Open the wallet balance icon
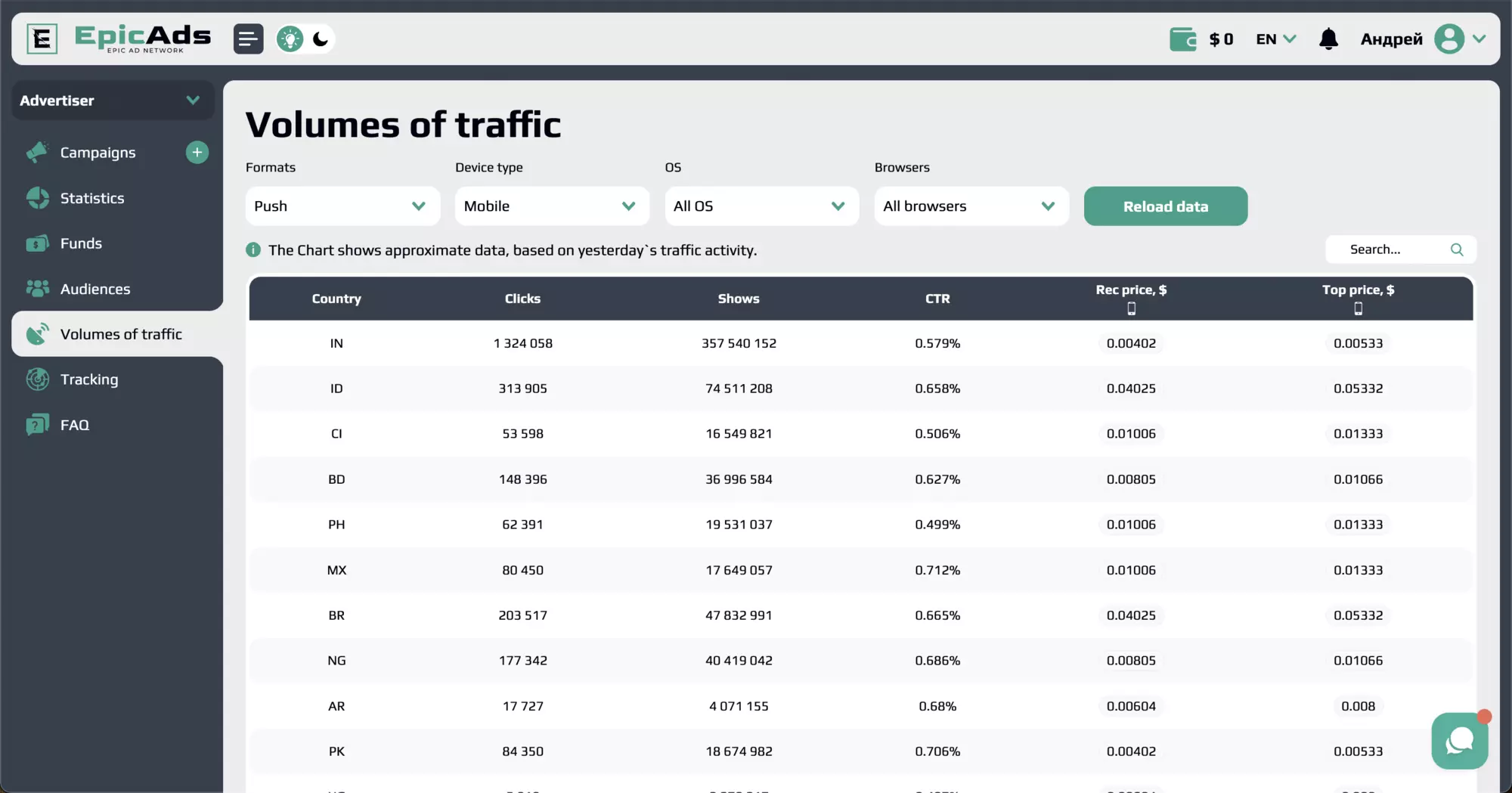The width and height of the screenshot is (1512, 793). tap(1182, 39)
